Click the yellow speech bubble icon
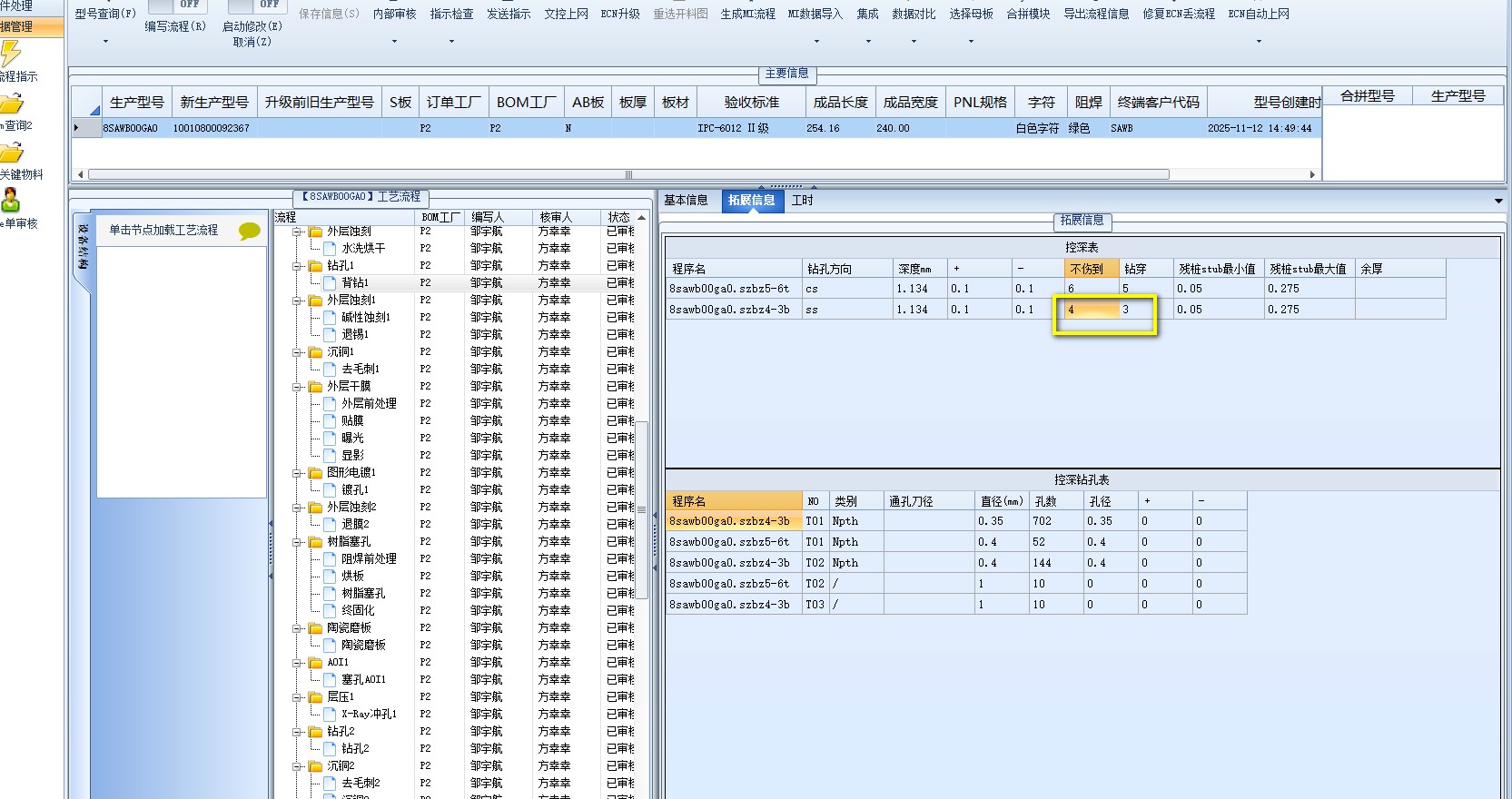Image resolution: width=1512 pixels, height=799 pixels. click(249, 232)
